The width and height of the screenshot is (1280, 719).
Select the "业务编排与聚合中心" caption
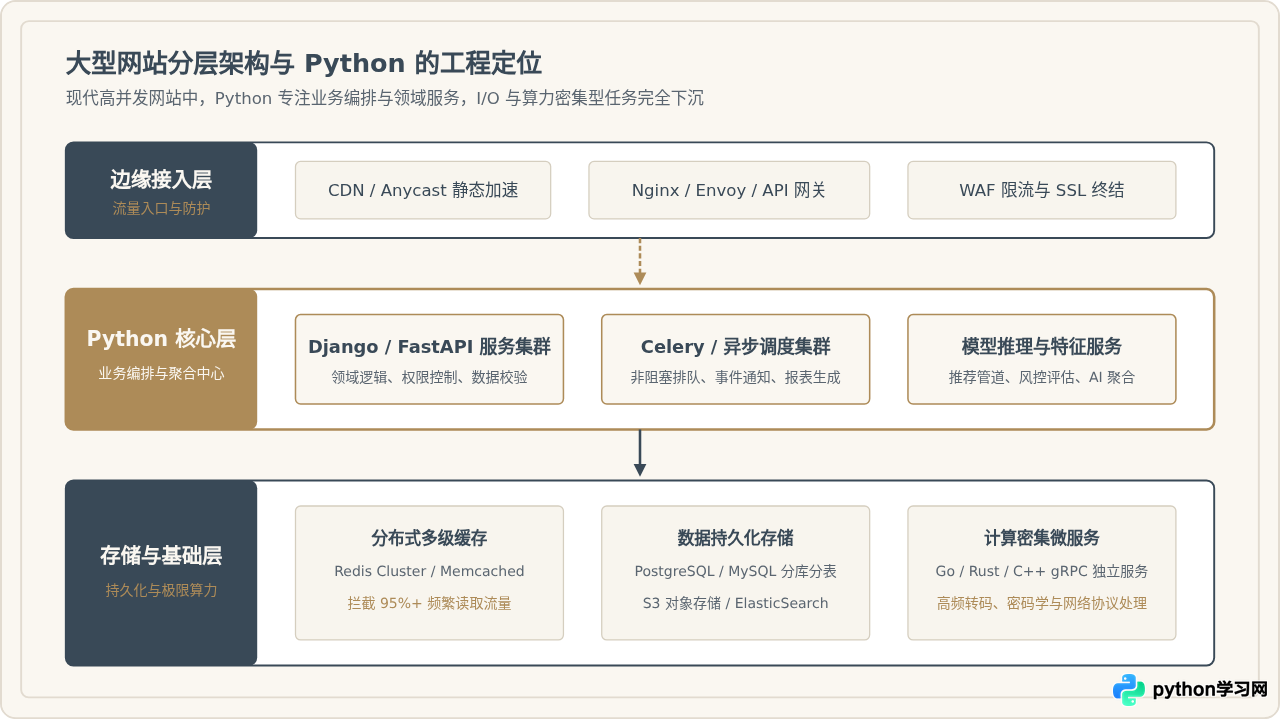tap(161, 373)
